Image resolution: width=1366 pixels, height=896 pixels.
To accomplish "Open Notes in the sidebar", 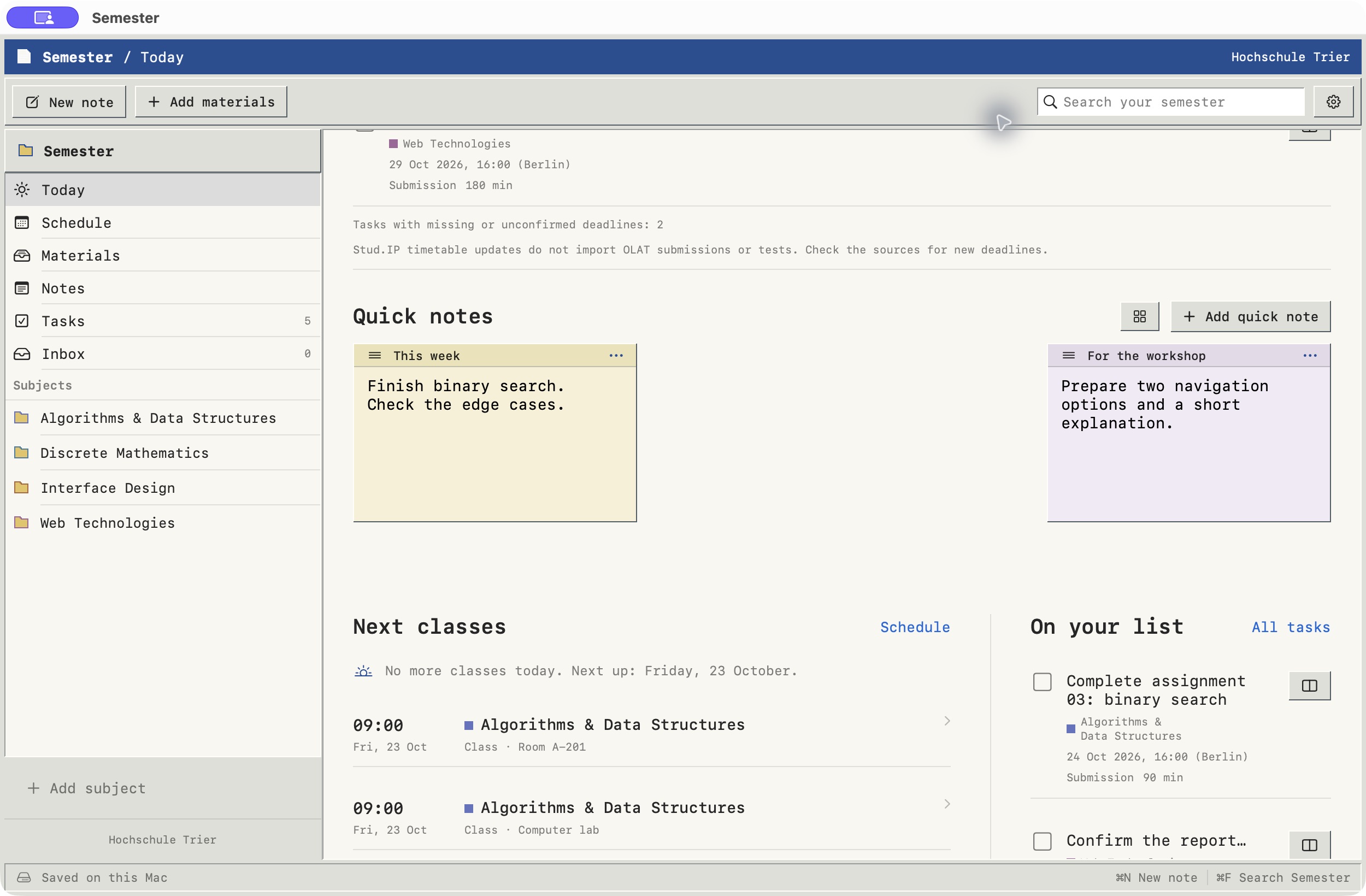I will (x=163, y=288).
